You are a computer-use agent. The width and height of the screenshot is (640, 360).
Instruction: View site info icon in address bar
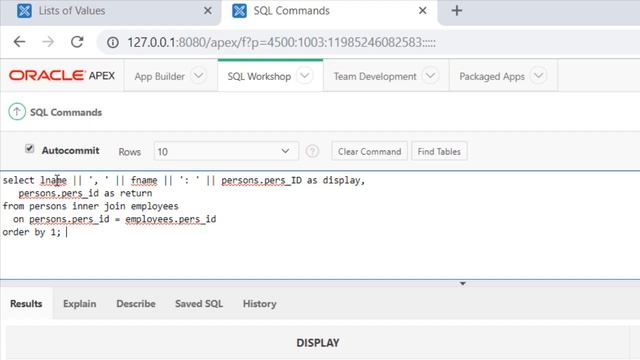[113, 42]
